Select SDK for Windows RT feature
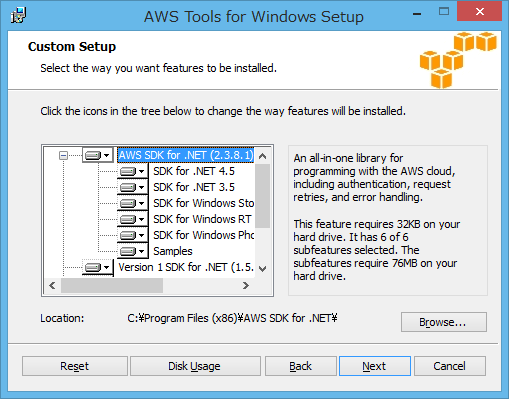Viewport: 509px width, 399px height. point(202,219)
